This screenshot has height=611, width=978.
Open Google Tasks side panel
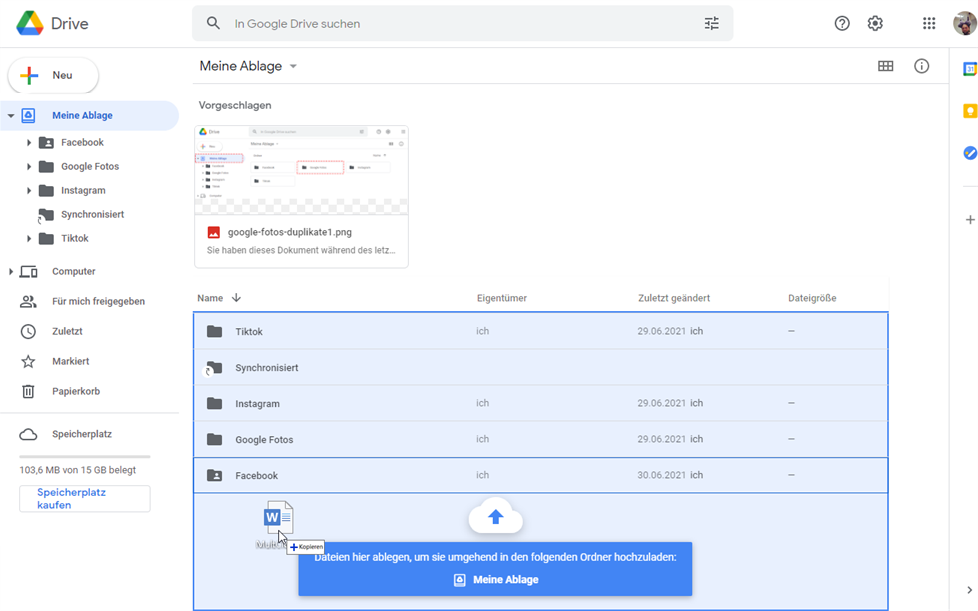pos(969,153)
